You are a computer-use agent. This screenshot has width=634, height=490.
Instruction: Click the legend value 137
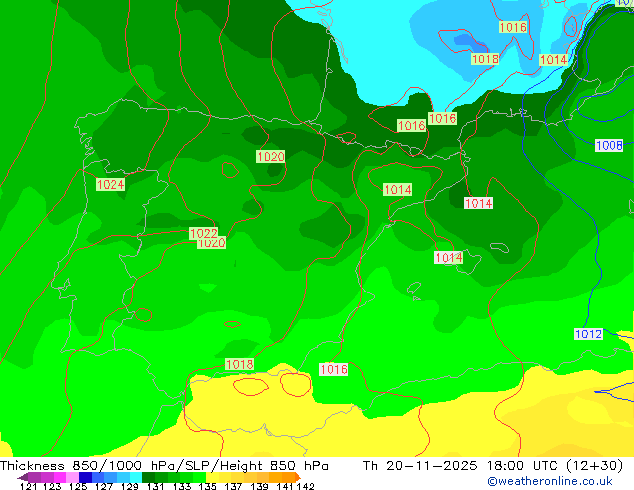click(233, 486)
